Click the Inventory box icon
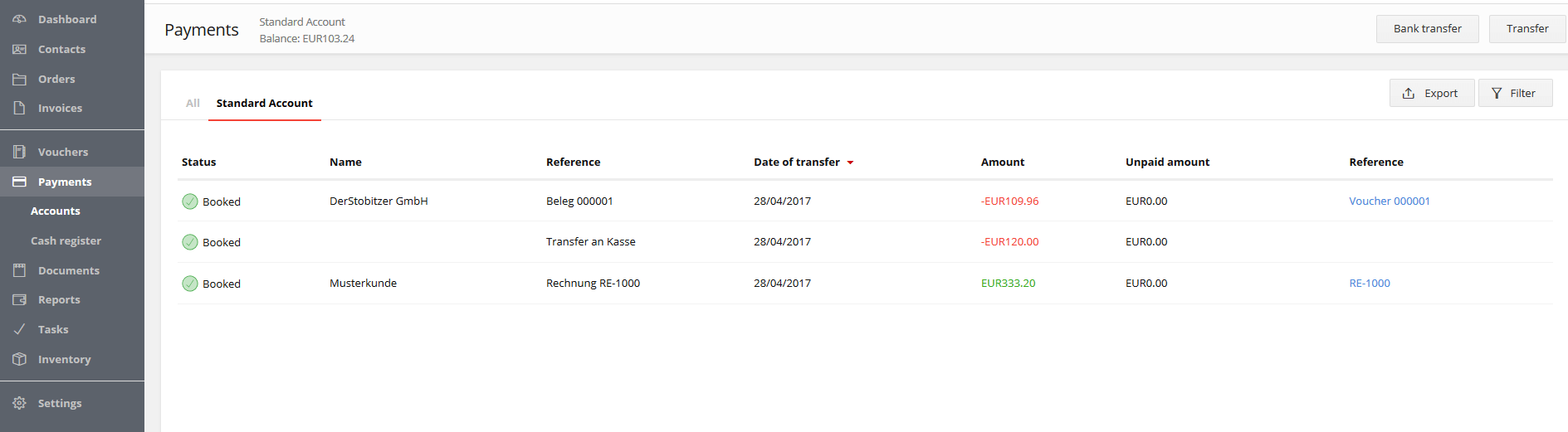The image size is (1568, 432). (x=19, y=359)
